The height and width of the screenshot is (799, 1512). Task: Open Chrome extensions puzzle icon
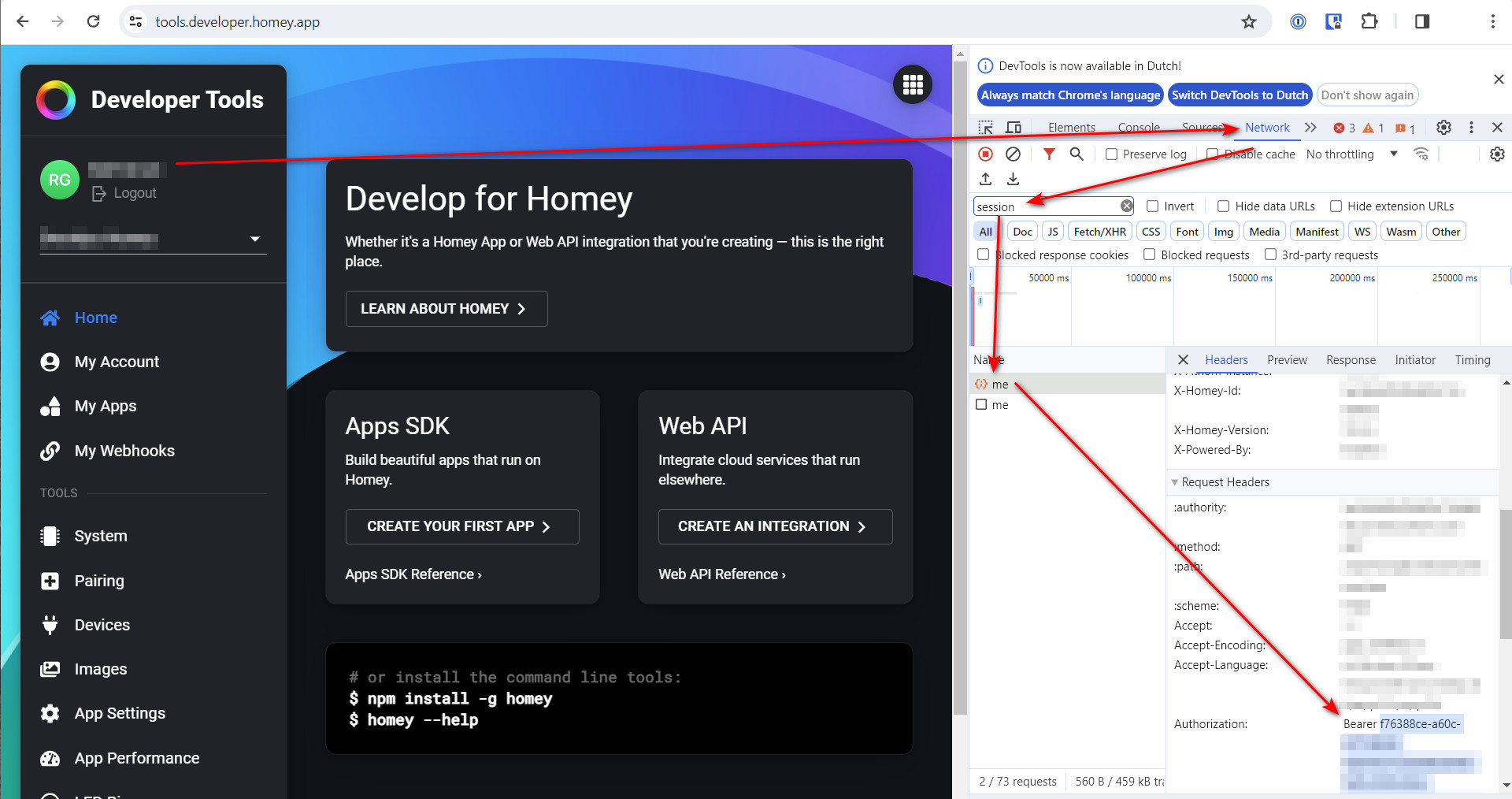(1369, 22)
